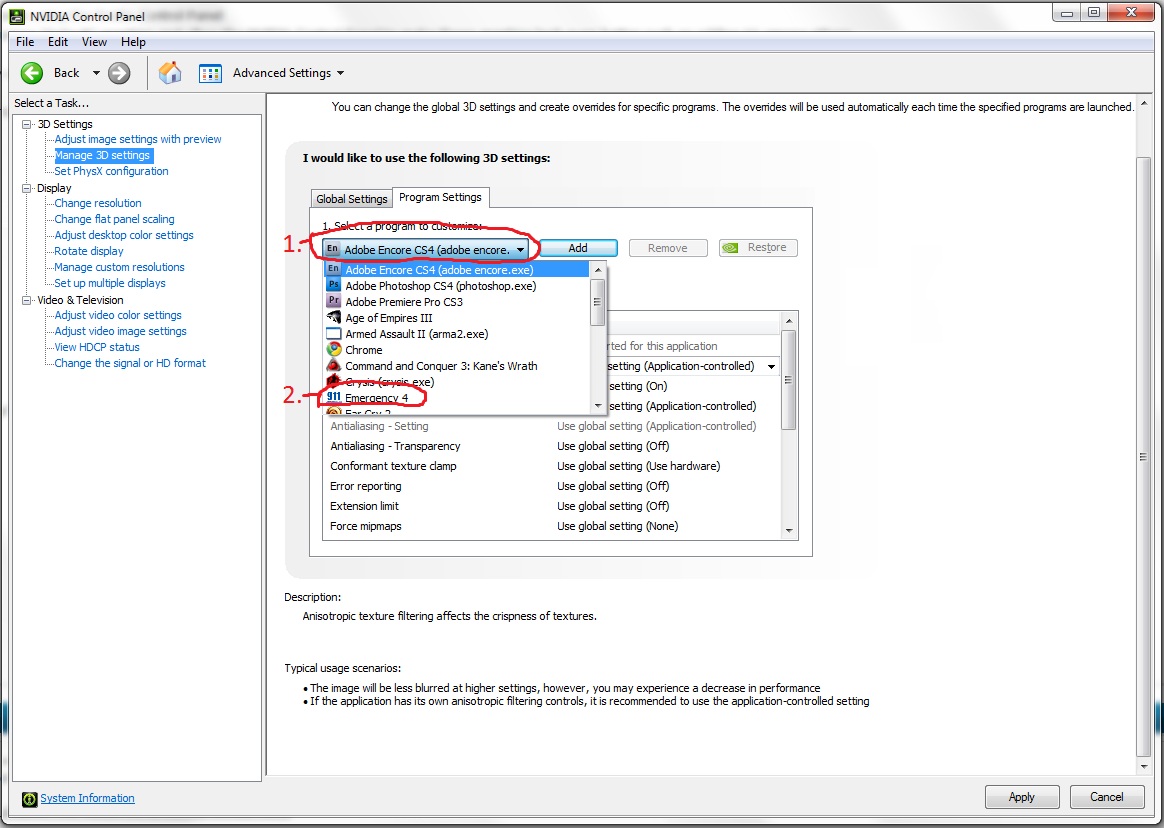Open Rotate display task
The image size is (1164, 828).
(89, 251)
